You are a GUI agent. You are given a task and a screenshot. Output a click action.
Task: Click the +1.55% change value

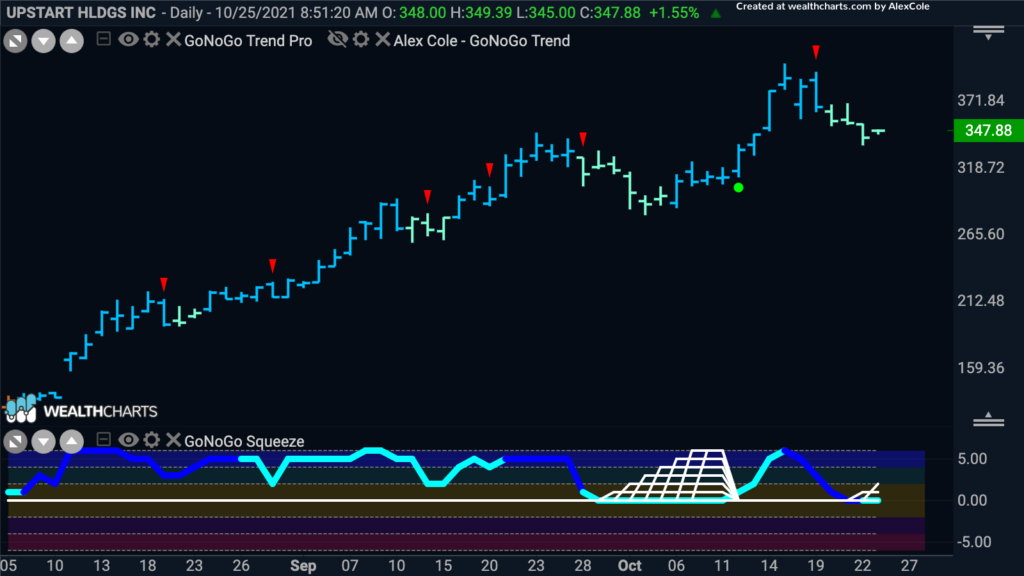click(674, 12)
